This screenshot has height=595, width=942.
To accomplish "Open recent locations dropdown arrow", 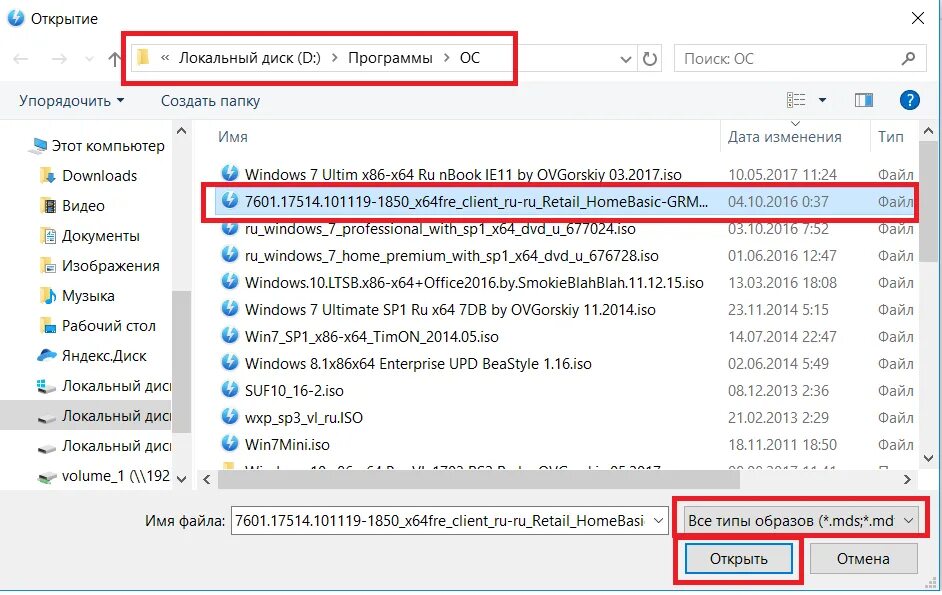I will (90, 59).
